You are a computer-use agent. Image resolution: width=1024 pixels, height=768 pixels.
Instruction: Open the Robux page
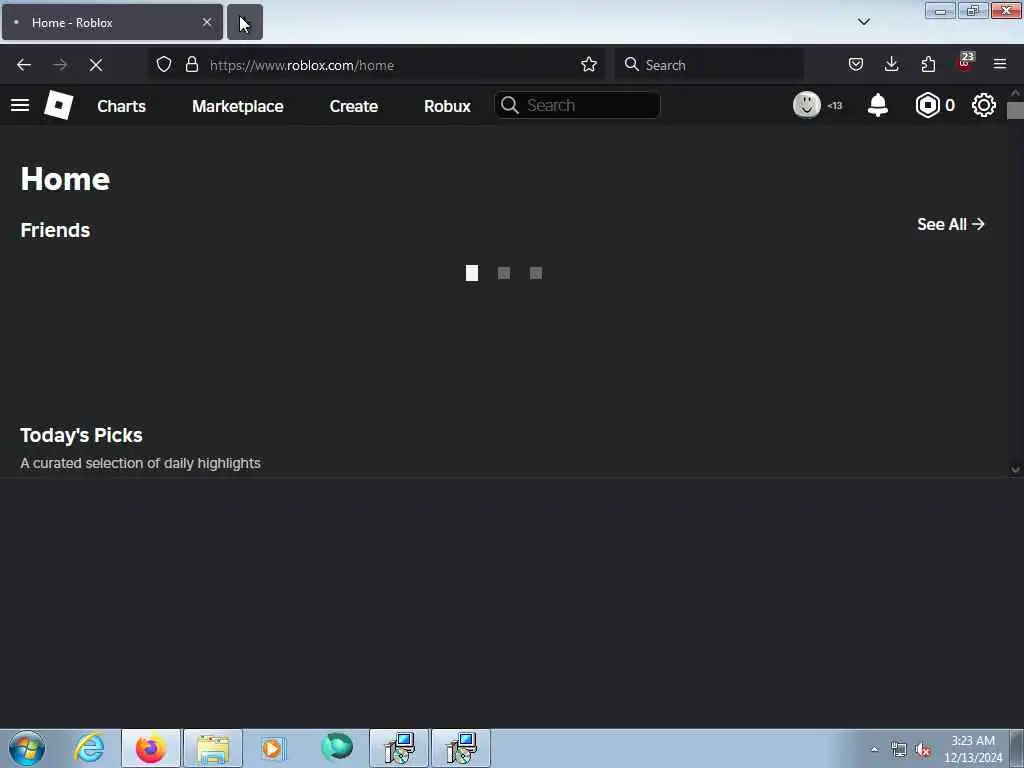[x=447, y=106]
